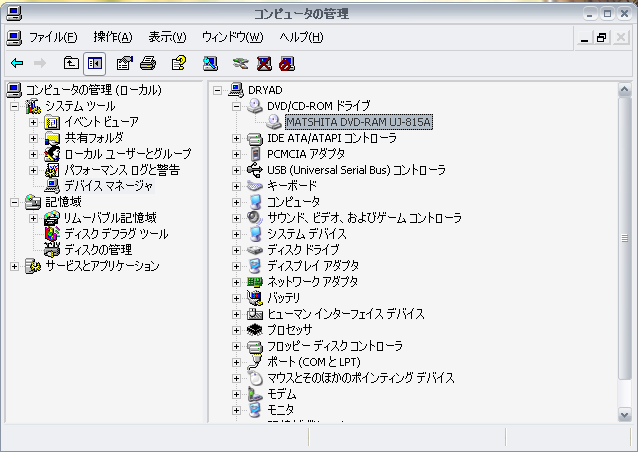Select ディスクの管理 in the left tree

98,250
